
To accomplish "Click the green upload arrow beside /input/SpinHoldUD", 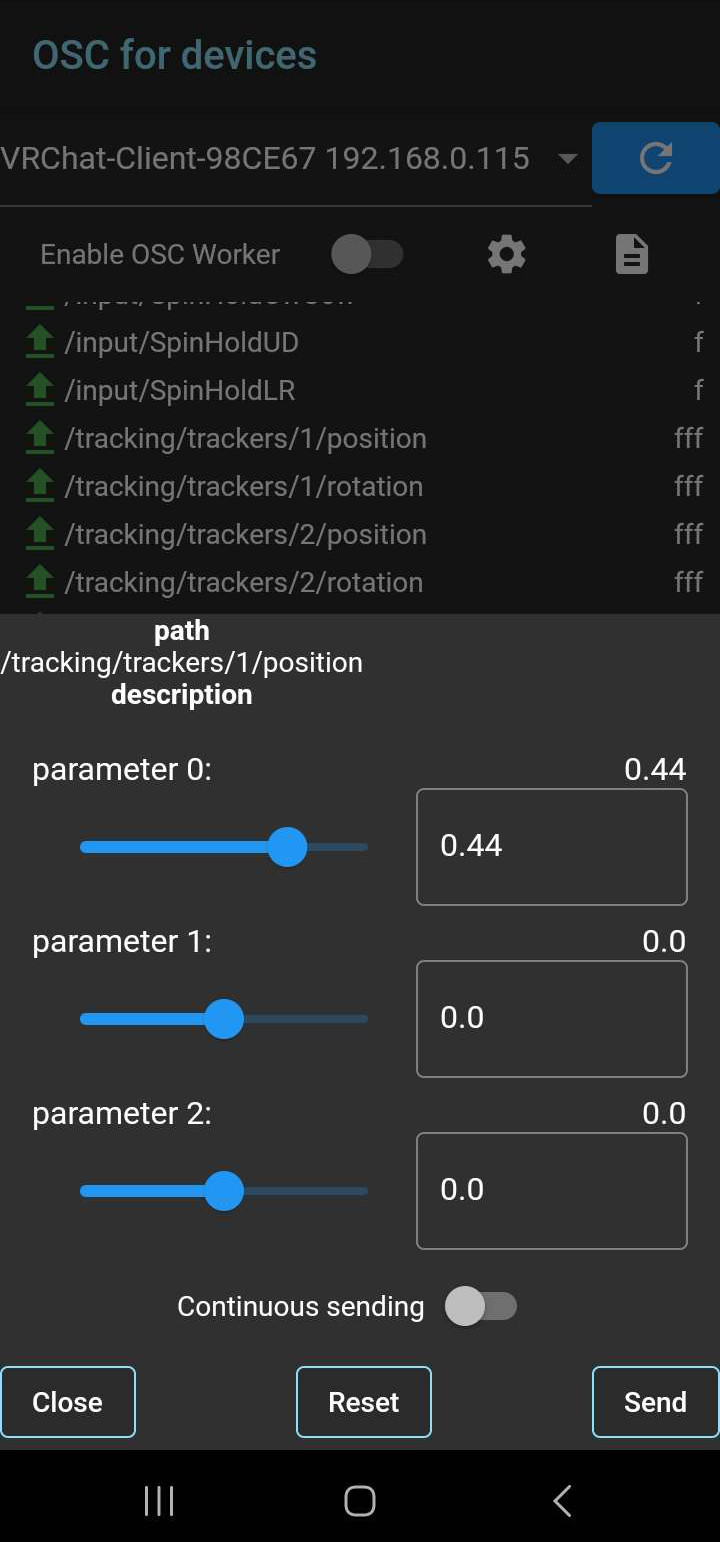I will click(x=39, y=343).
